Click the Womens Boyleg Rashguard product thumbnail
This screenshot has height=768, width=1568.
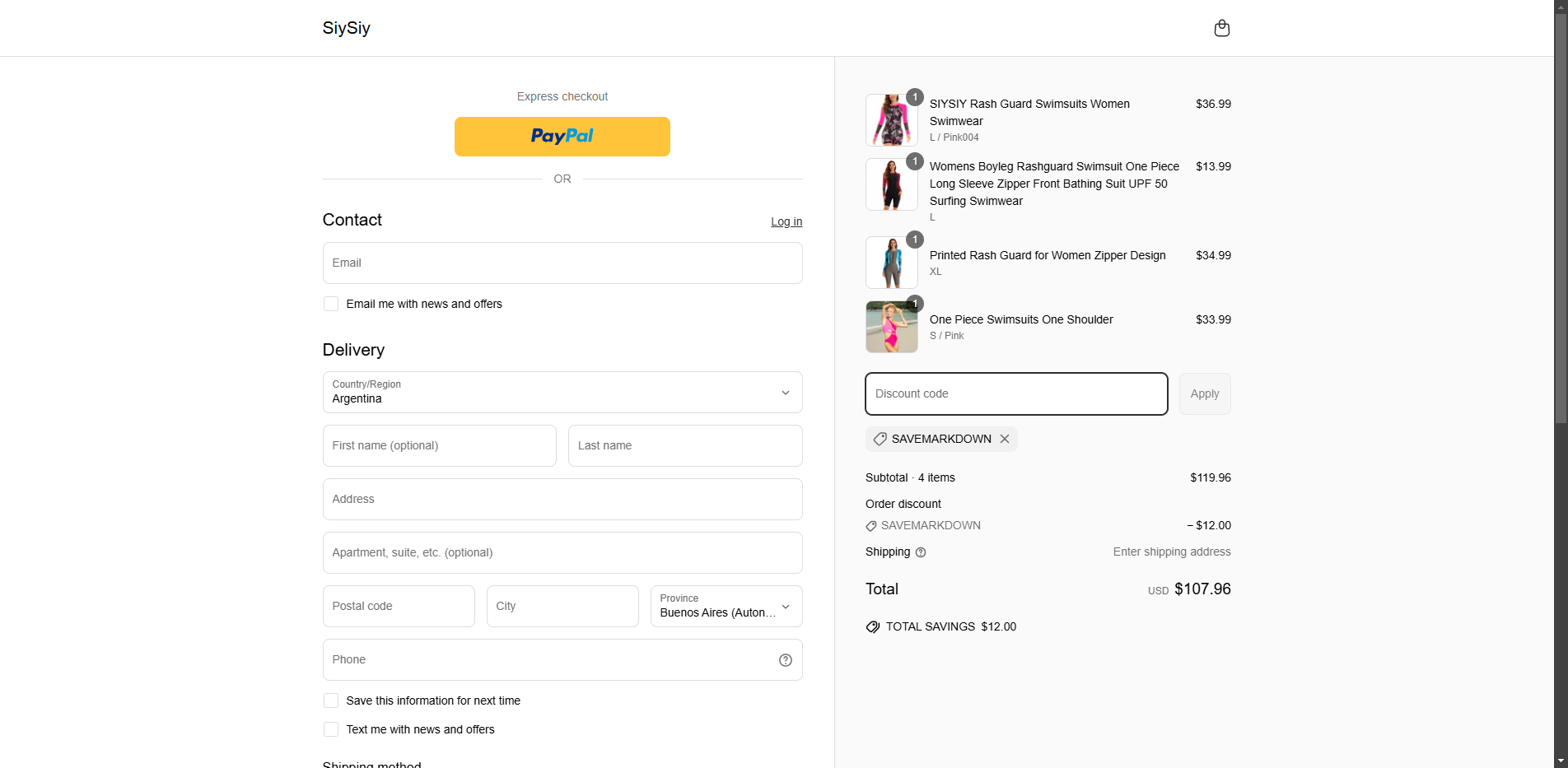(892, 184)
